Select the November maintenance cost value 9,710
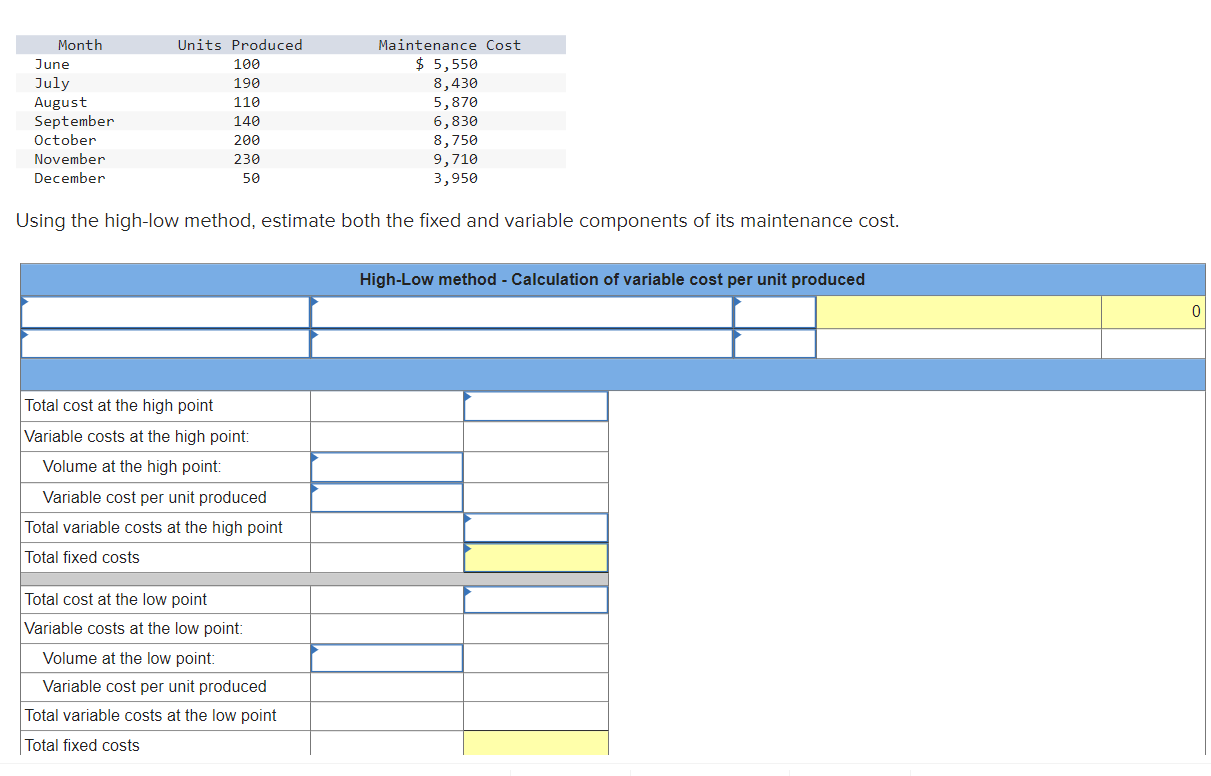Screen dimensions: 1211x776 455,158
